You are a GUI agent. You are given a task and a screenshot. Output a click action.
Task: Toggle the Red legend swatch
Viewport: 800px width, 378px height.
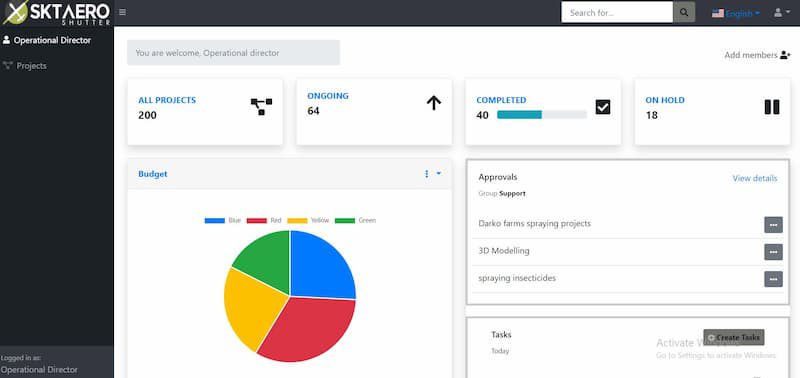(x=257, y=220)
